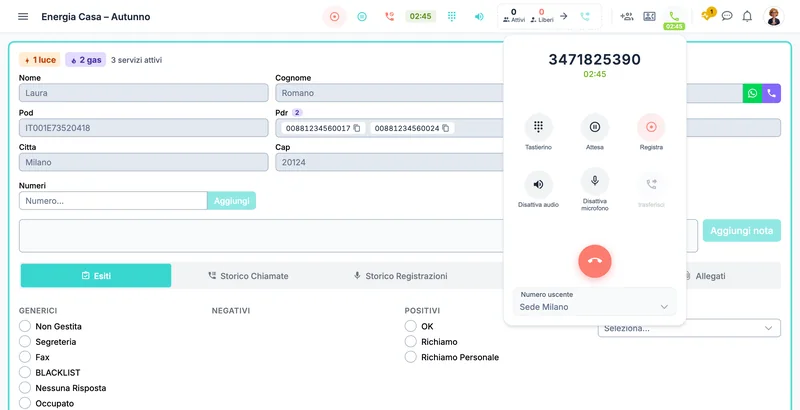Choose the Richiamo Personale outcome
The height and width of the screenshot is (410, 800).
coord(411,357)
